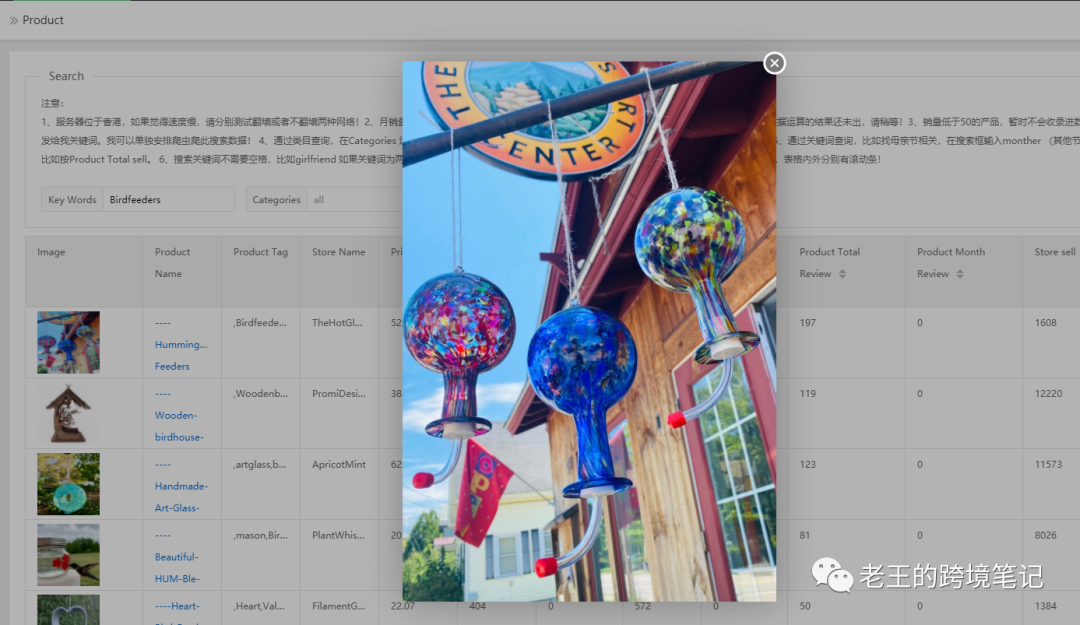This screenshot has height=625, width=1080.
Task: Click total review value 123
Action: click(807, 464)
